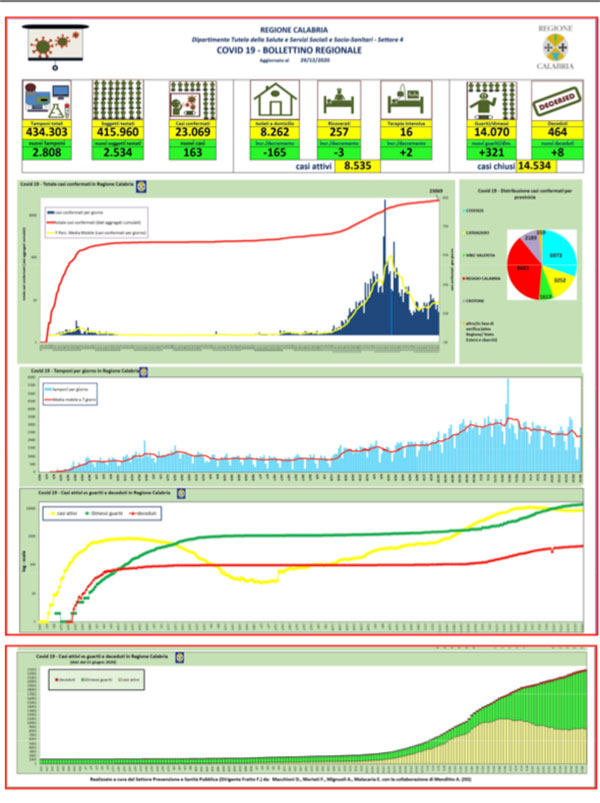Image resolution: width=600 pixels, height=803 pixels.
Task: Click the Regione Calabria logo emblem
Action: (555, 48)
